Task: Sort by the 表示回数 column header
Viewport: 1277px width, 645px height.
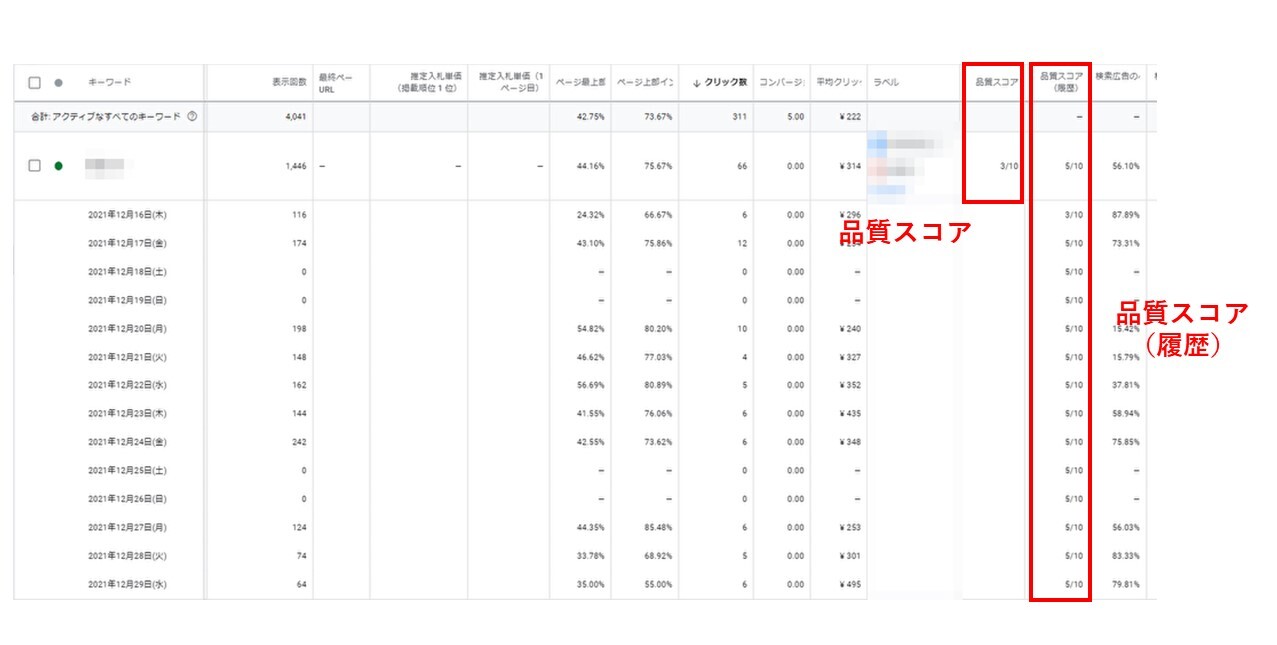Action: 289,83
